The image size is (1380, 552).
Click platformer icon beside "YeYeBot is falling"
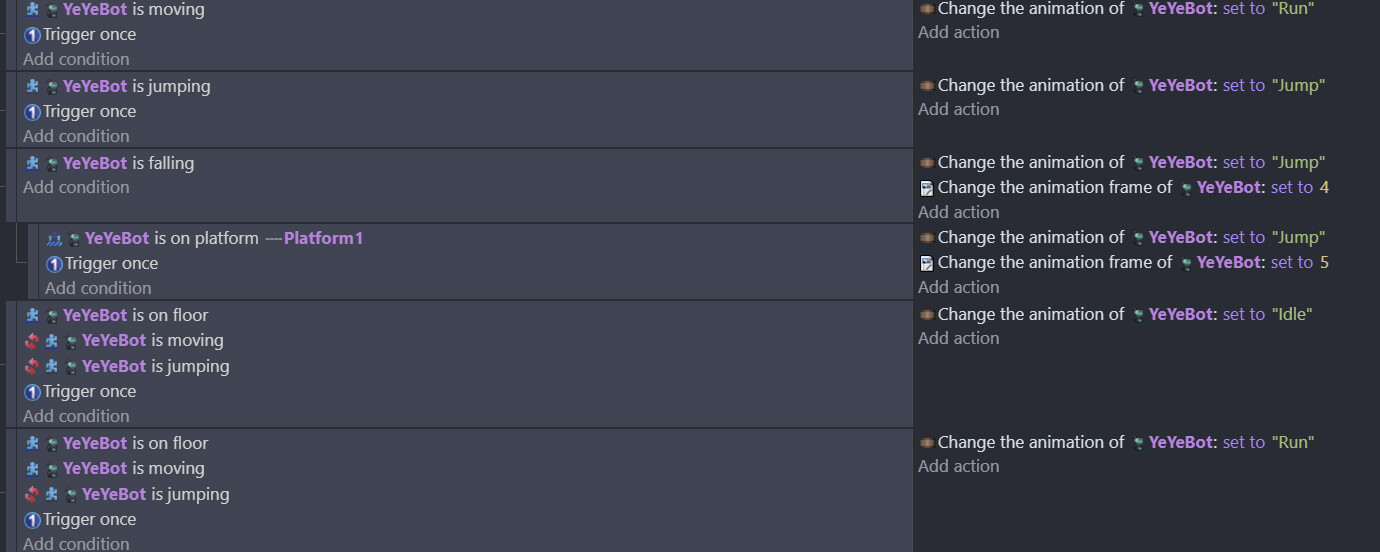(32, 163)
